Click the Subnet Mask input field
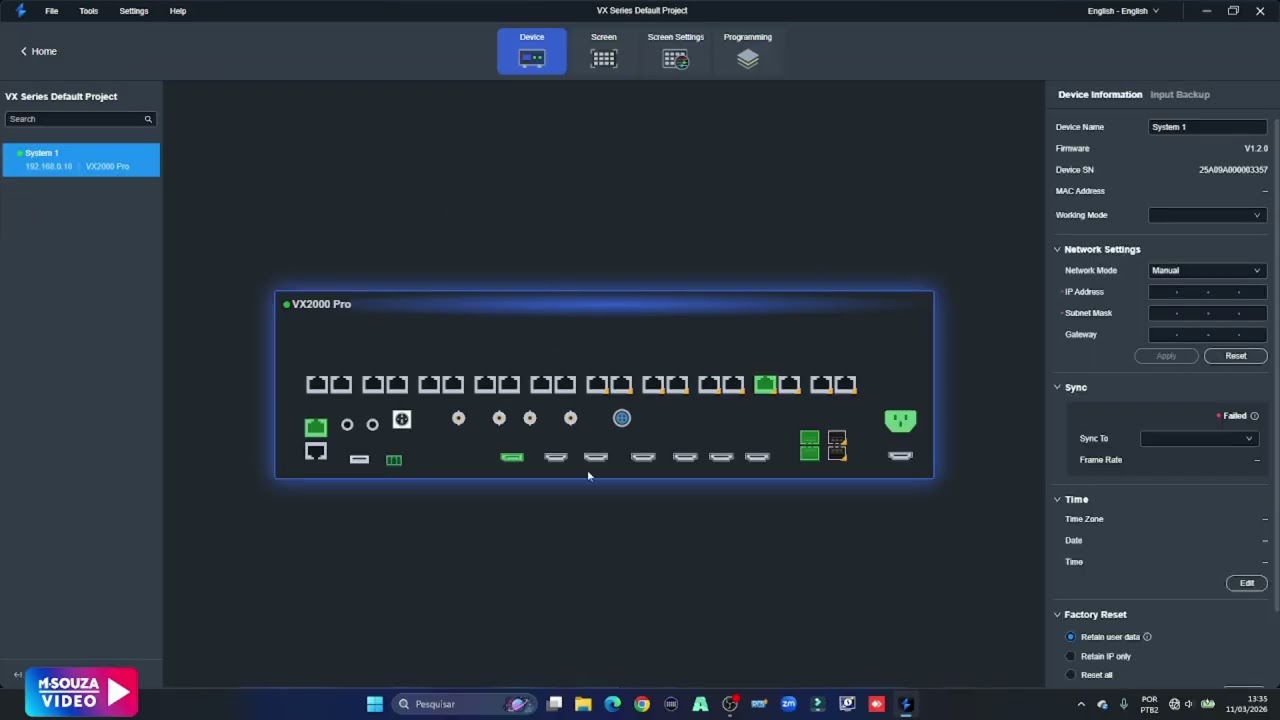 click(1208, 313)
